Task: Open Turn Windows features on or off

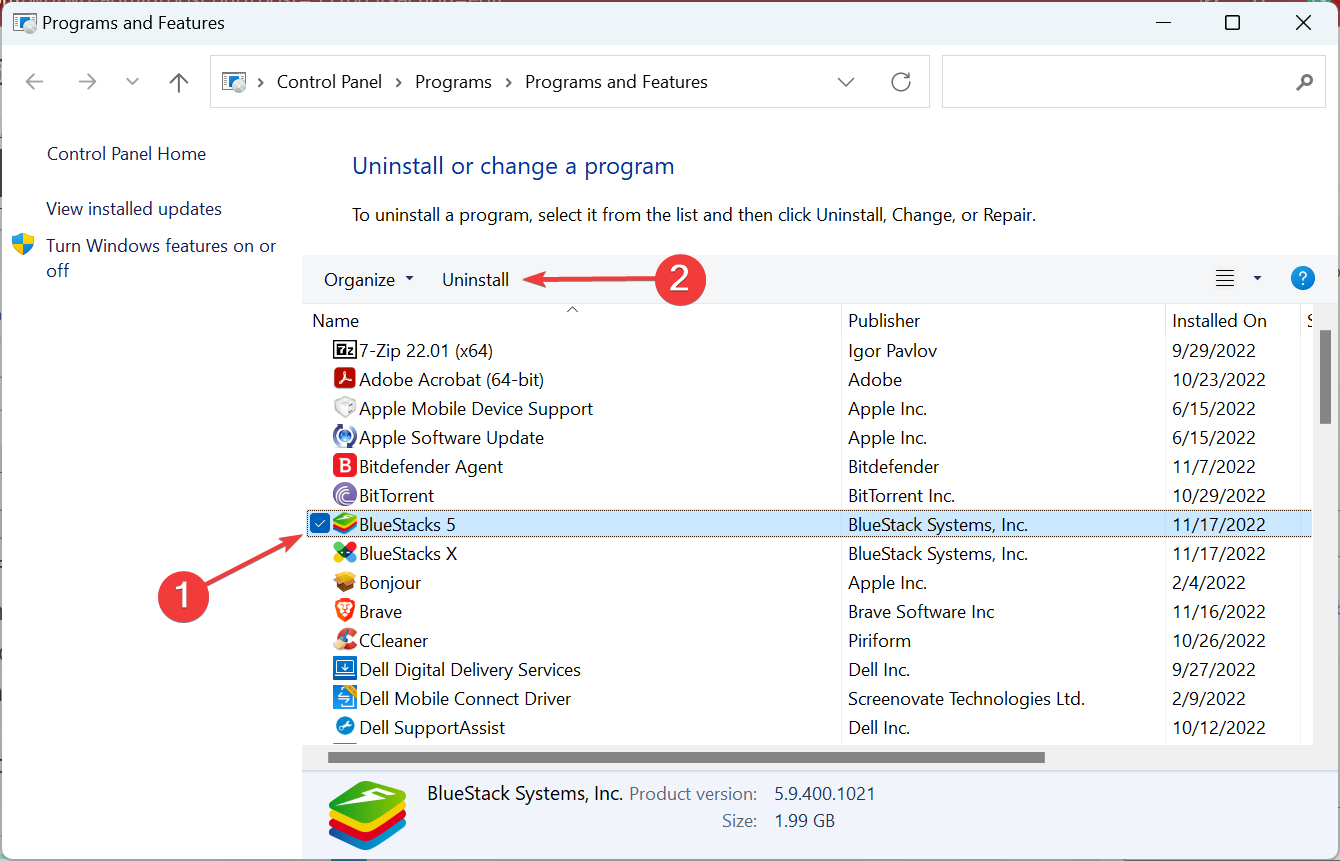Action: tap(161, 258)
